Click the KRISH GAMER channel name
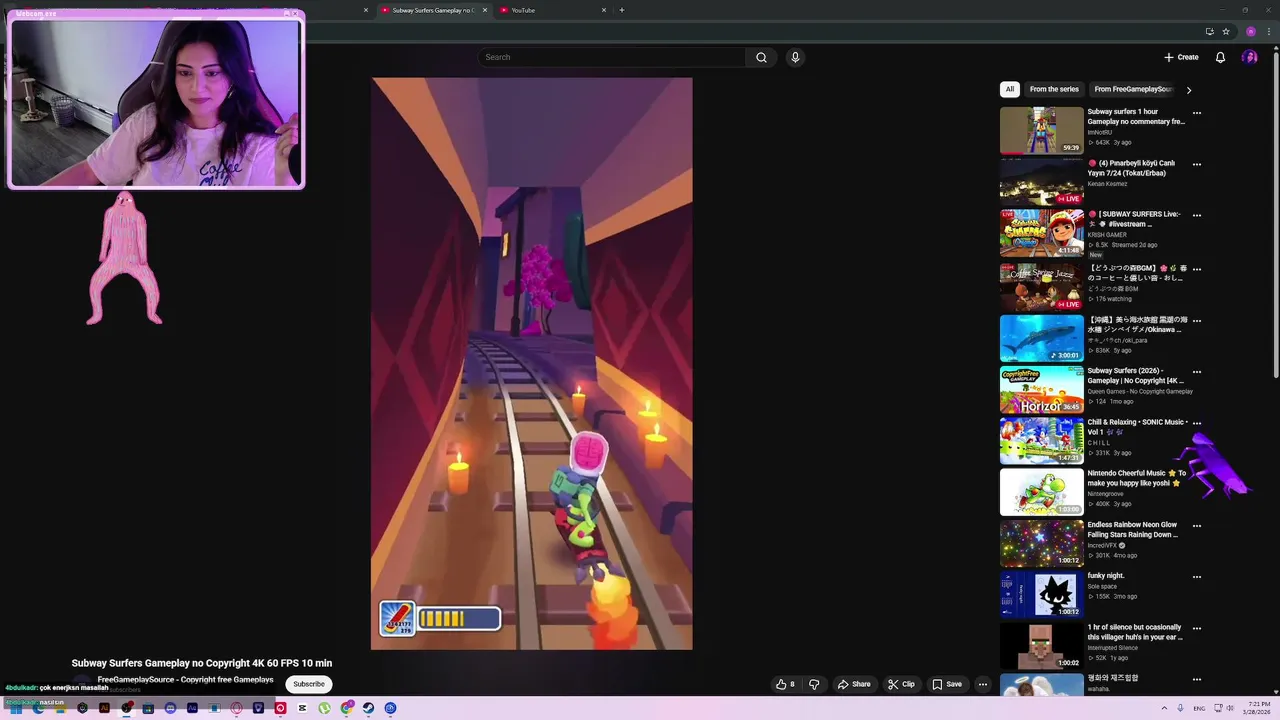This screenshot has height=720, width=1280. pyautogui.click(x=1107, y=235)
